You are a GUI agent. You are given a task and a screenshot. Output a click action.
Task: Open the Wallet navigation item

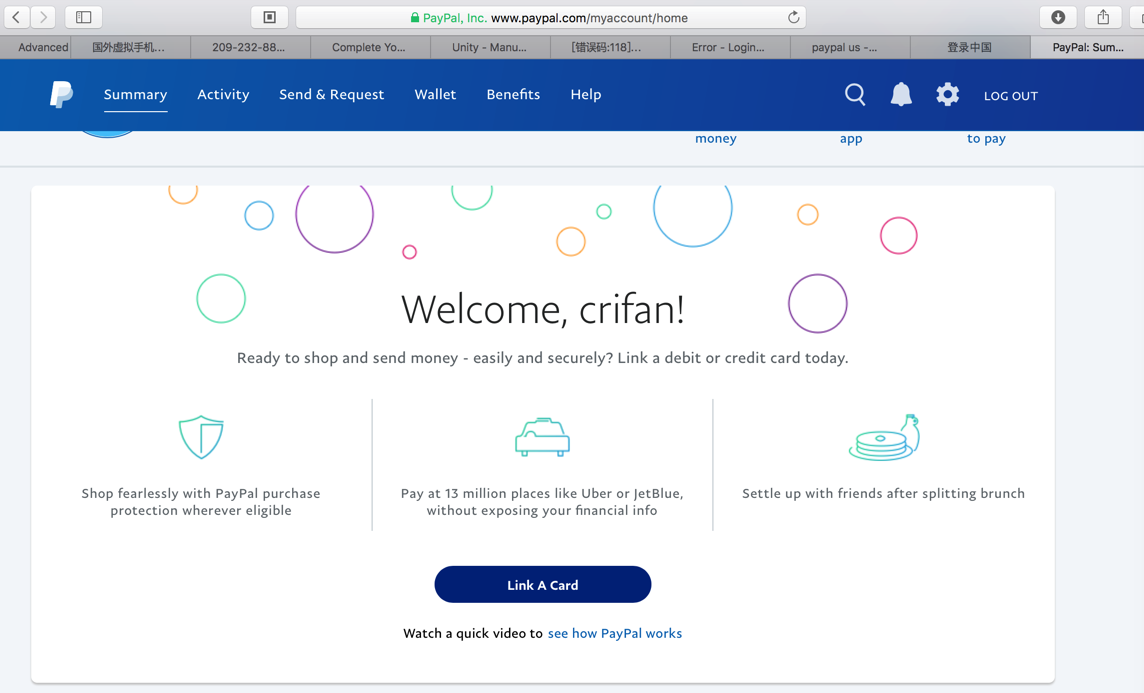[x=435, y=94]
